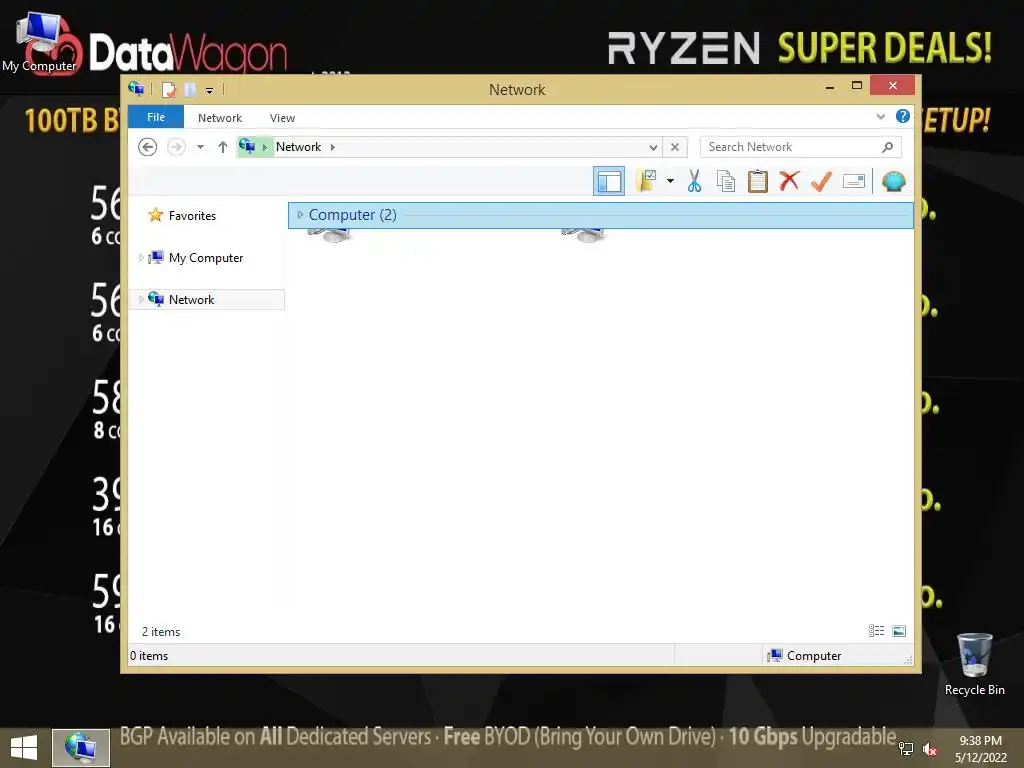Click the orange checkmark Properties icon
This screenshot has height=768, width=1024.
[822, 181]
